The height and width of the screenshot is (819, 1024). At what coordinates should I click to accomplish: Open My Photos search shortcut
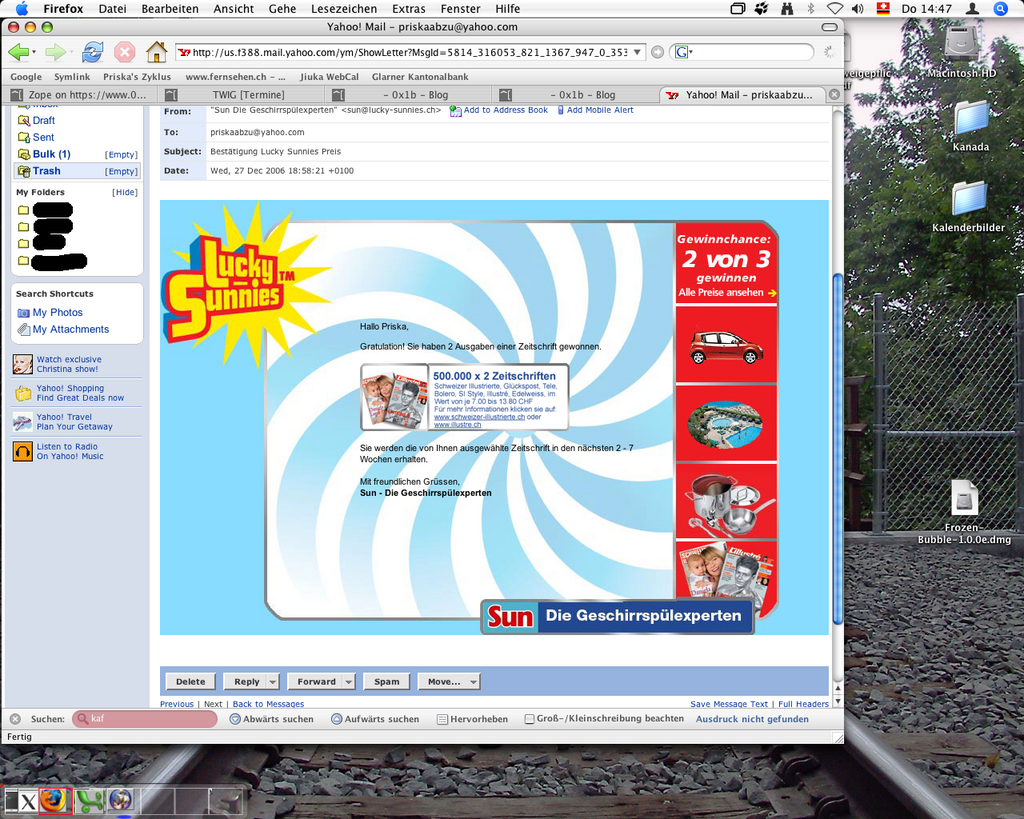[x=57, y=312]
